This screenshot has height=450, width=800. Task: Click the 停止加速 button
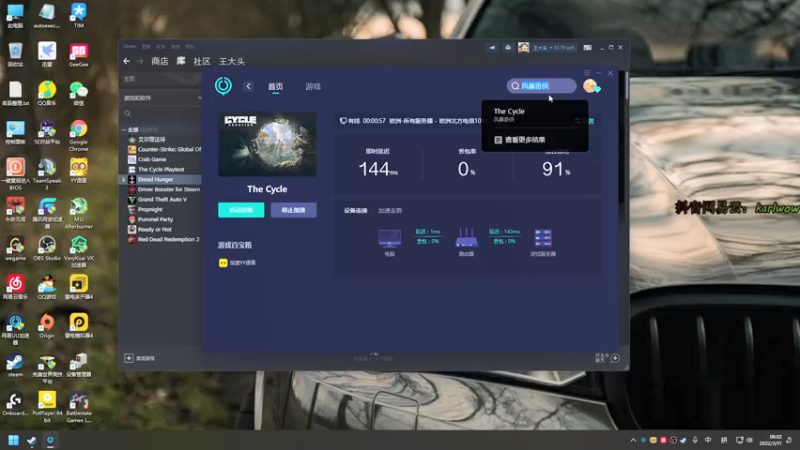click(293, 210)
